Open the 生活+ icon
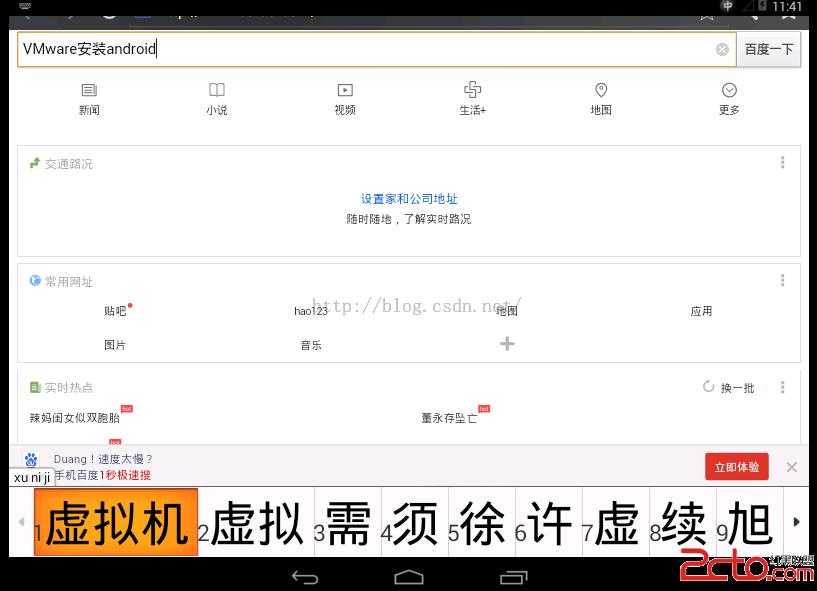 [x=473, y=99]
